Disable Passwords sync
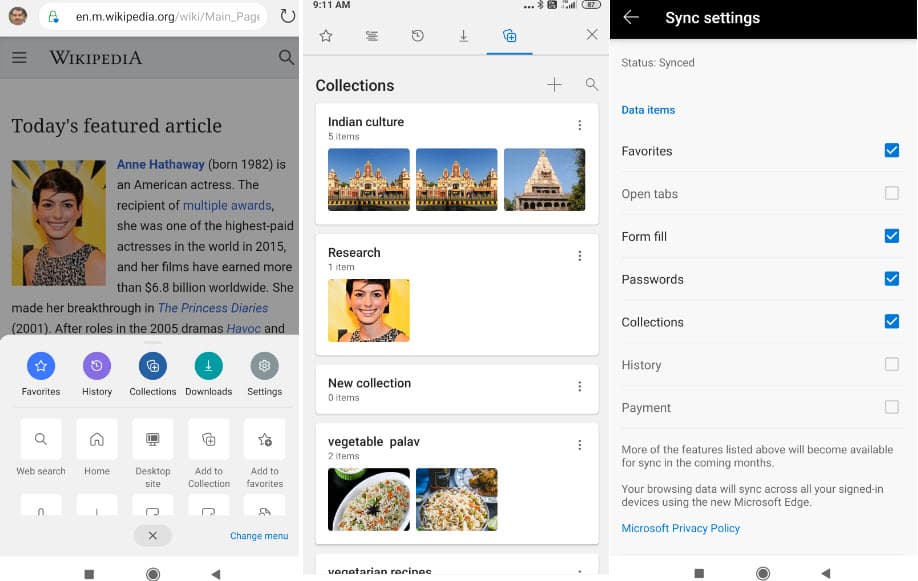The image size is (918, 581). point(892,279)
